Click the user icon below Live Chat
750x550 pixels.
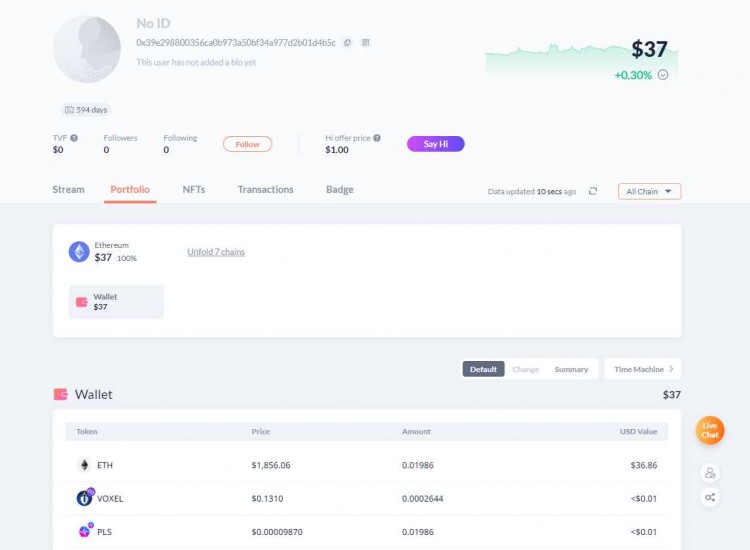tap(710, 473)
